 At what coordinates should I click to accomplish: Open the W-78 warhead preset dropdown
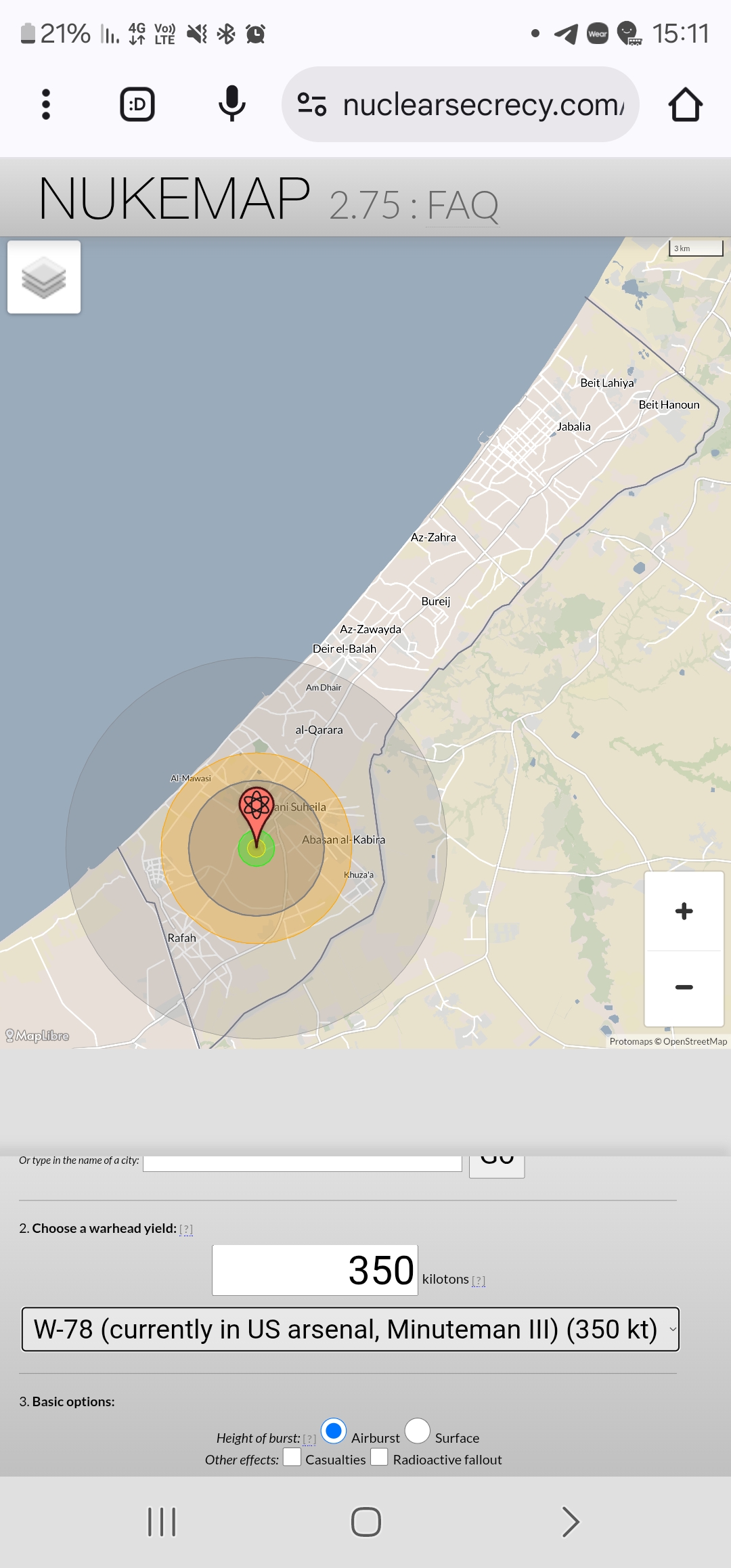tap(351, 1329)
